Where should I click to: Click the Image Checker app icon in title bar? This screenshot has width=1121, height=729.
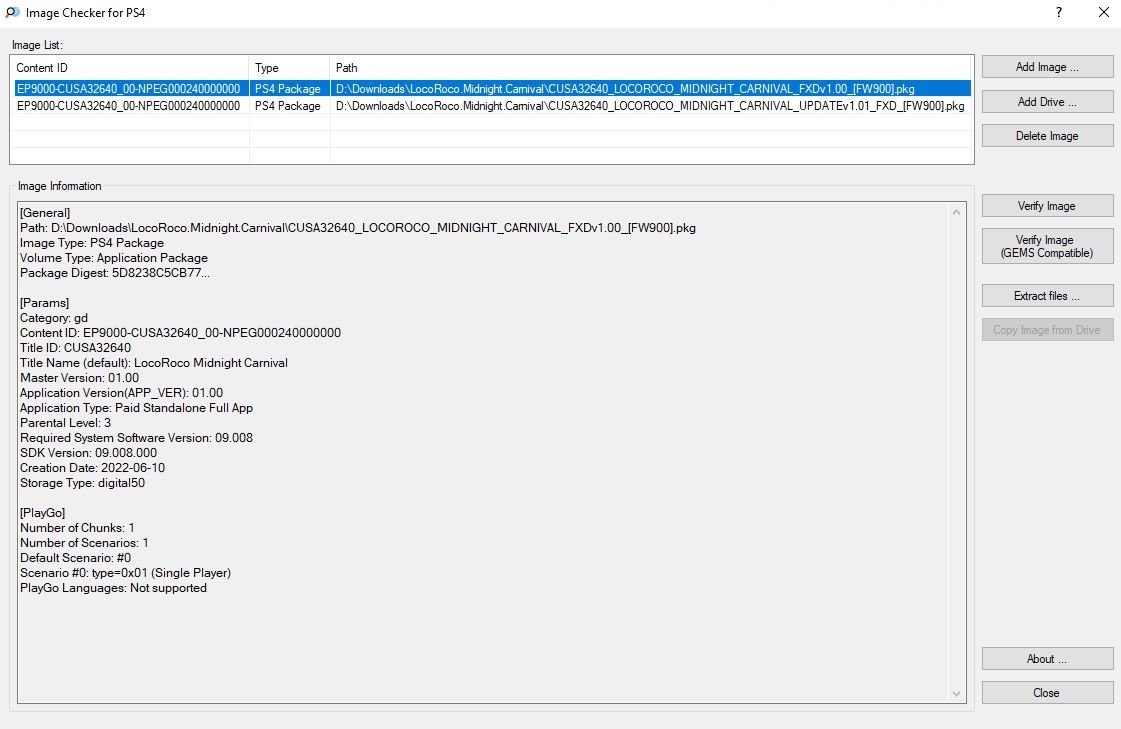[12, 12]
